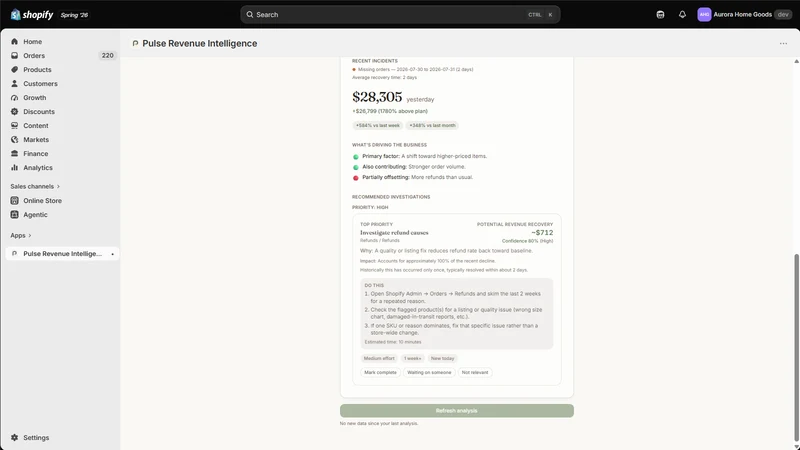The height and width of the screenshot is (450, 800).
Task: Open Pulse Revenue Intelligence app link
Action: (x=62, y=254)
